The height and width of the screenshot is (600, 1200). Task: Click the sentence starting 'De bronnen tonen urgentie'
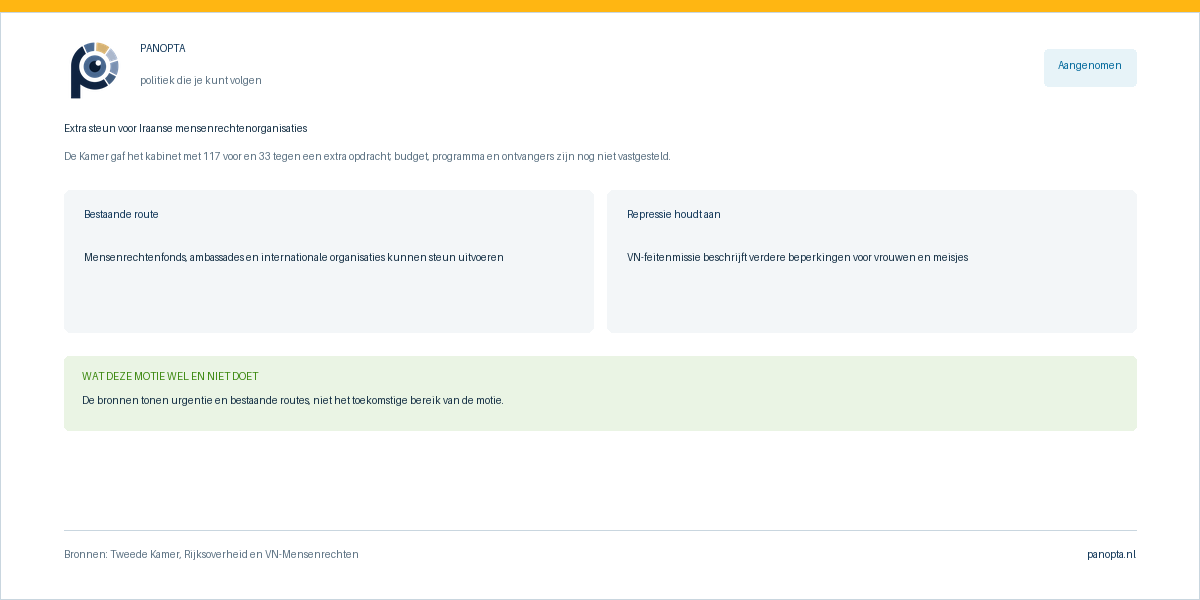click(293, 400)
